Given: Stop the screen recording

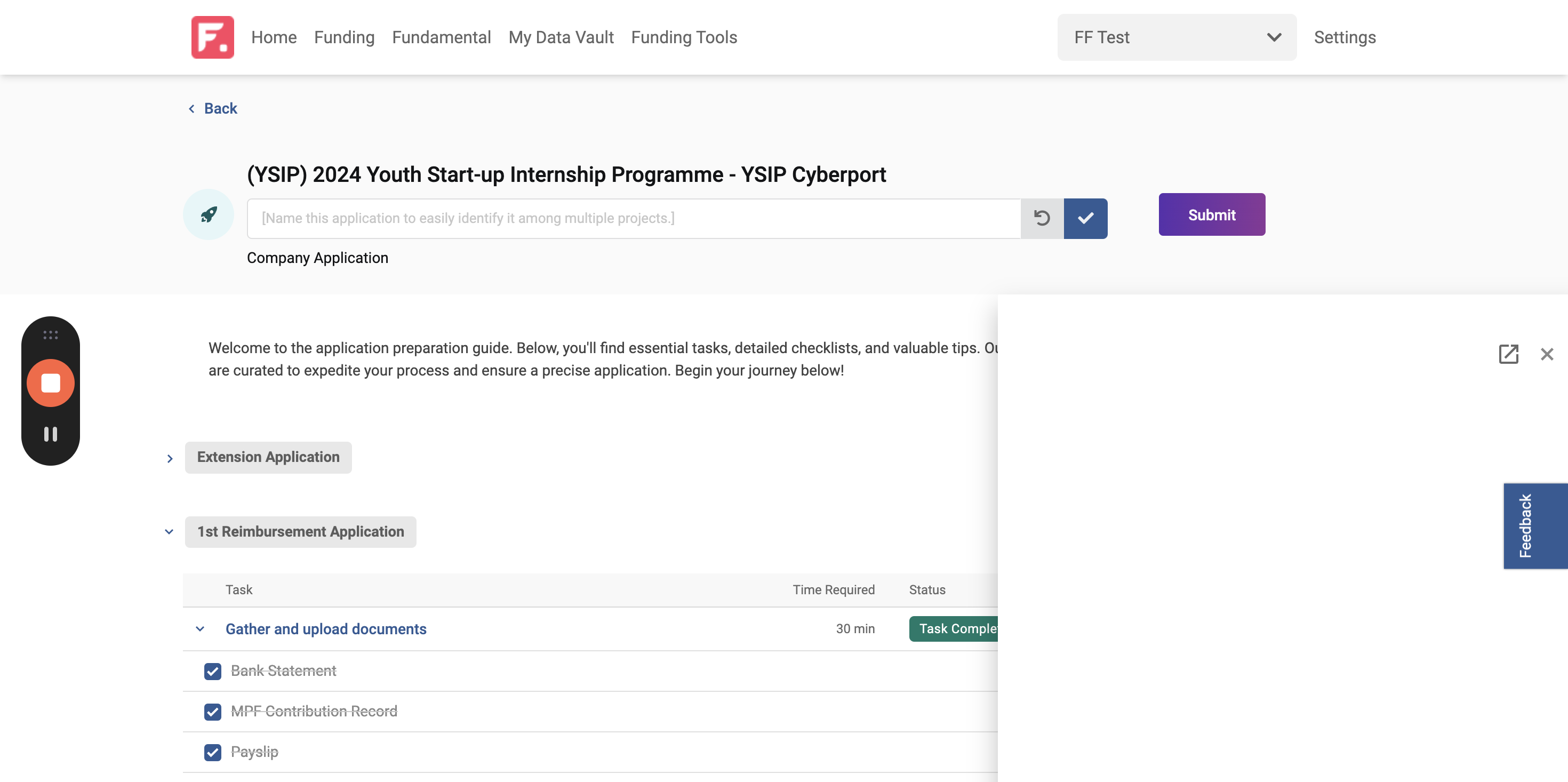Looking at the screenshot, I should 51,383.
